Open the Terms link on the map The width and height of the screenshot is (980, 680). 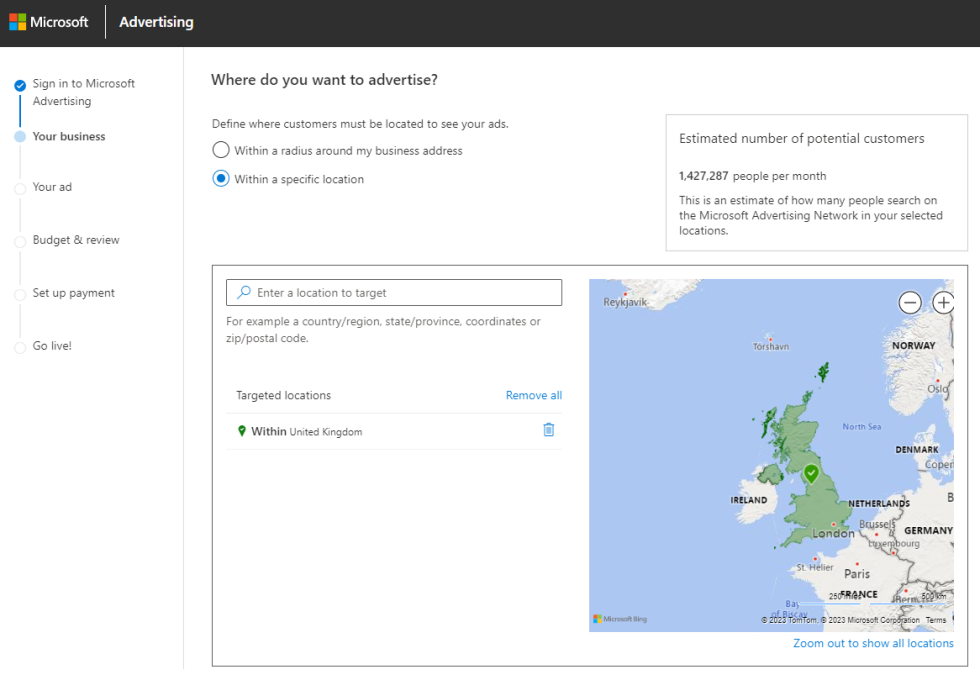[936, 620]
